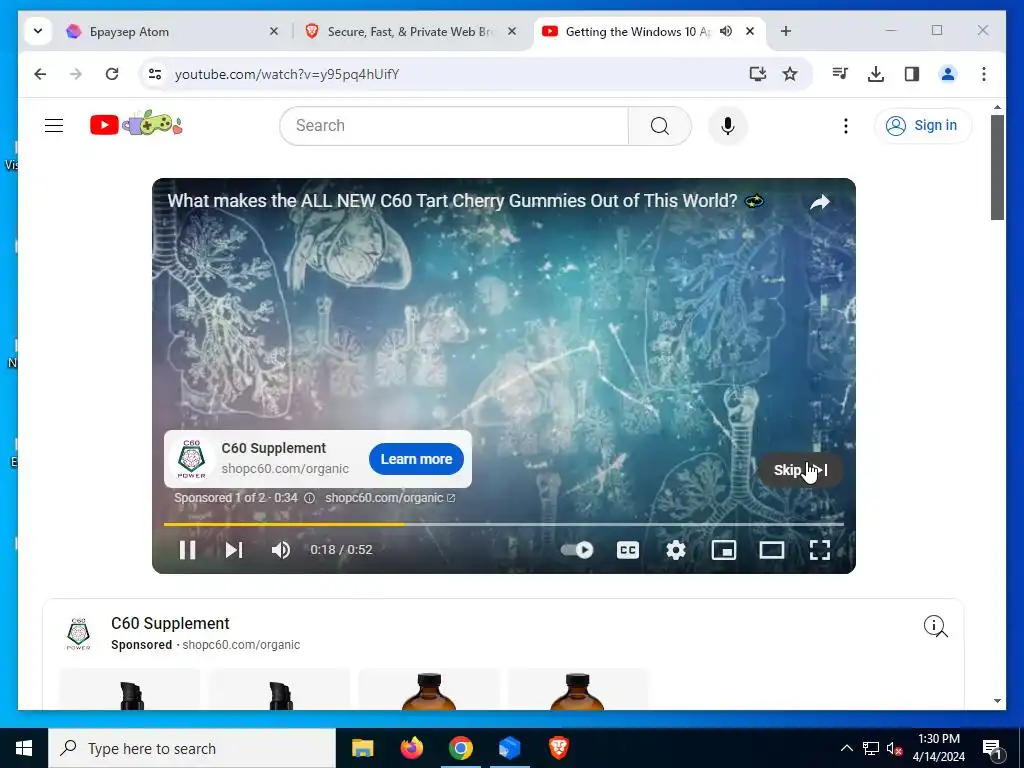Seek in the video progress bar
1024x768 pixels.
pos(504,524)
